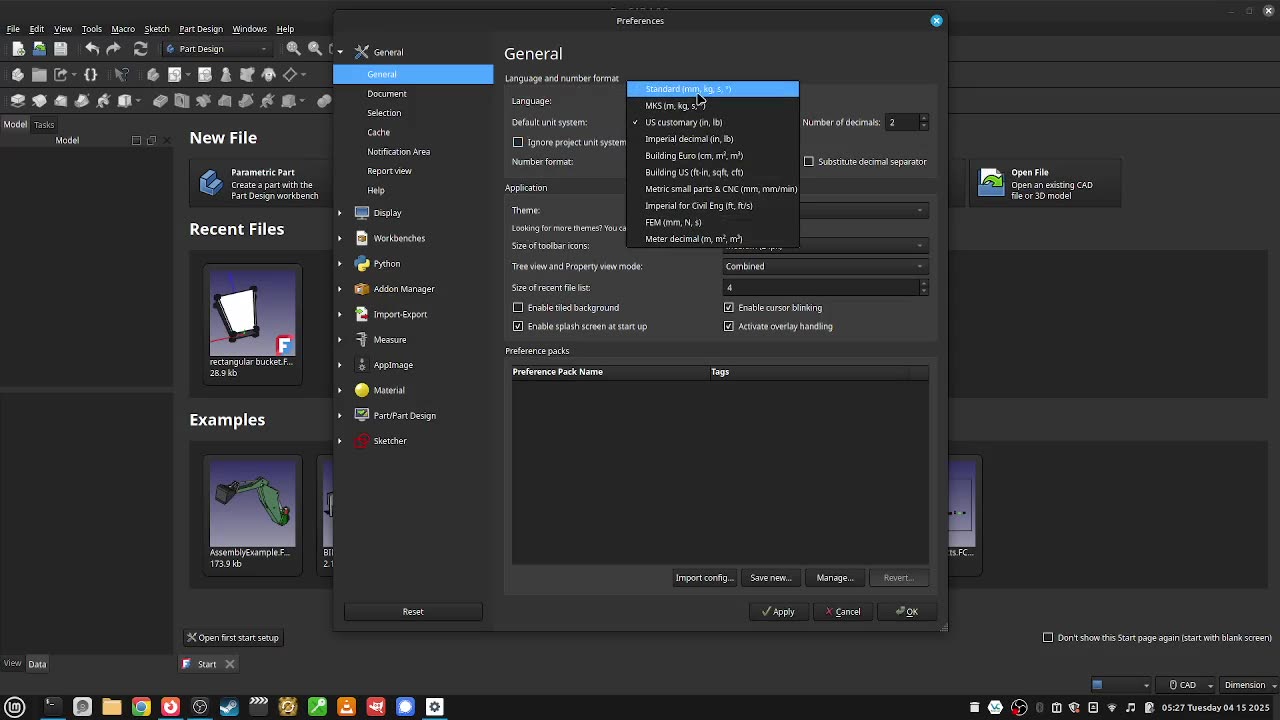Click the Fit Selection magnifier icon
The width and height of the screenshot is (1280, 720).
tap(315, 48)
